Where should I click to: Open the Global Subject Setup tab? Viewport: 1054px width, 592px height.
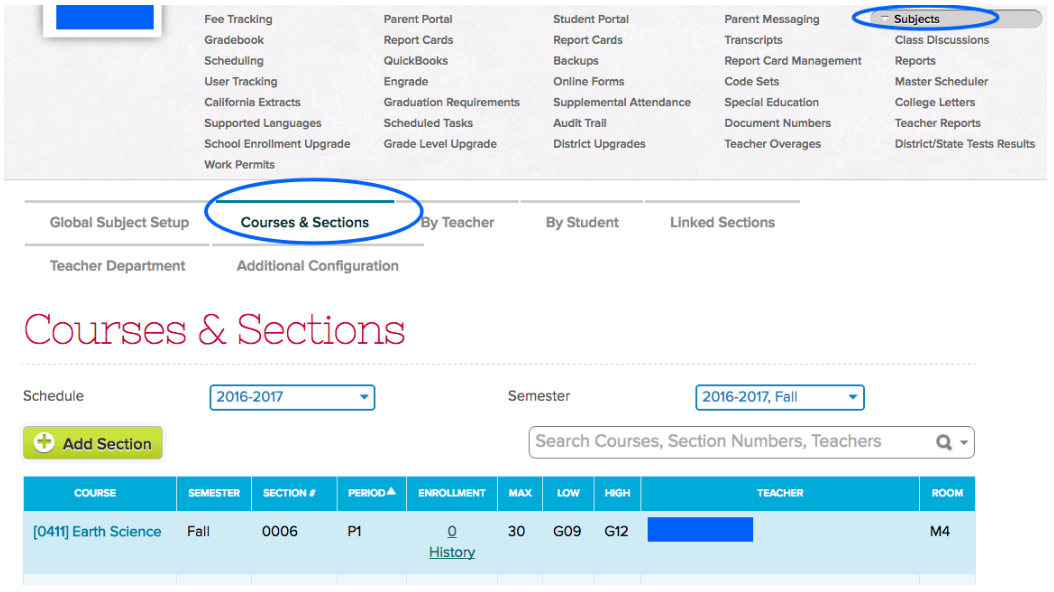click(x=119, y=222)
